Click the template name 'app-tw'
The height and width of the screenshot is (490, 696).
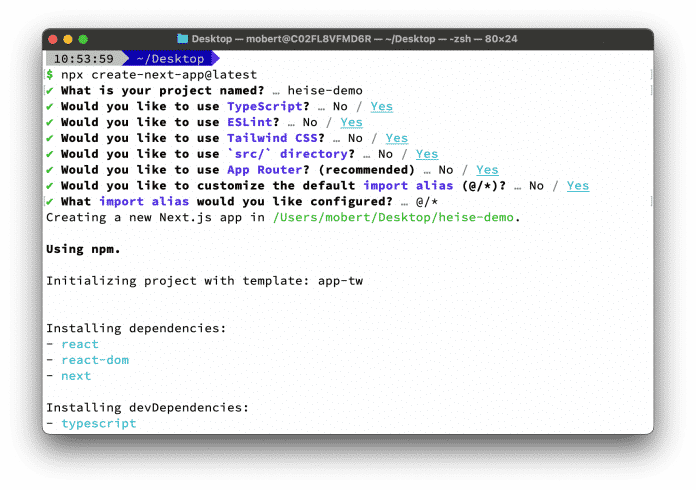(x=340, y=281)
